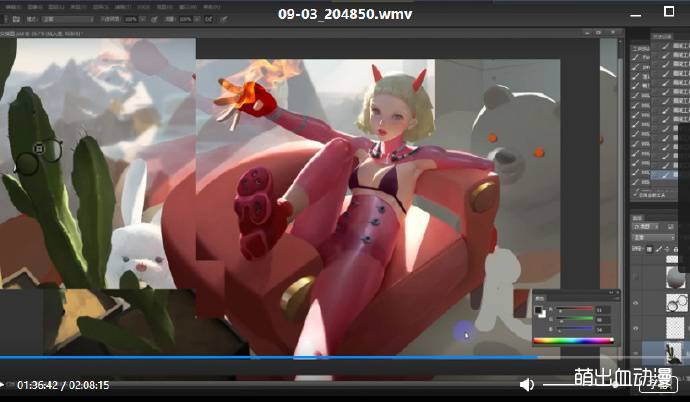This screenshot has height=402, width=690.
Task: Collapse the Color panel with double-arrow icon
Action: coord(611,292)
